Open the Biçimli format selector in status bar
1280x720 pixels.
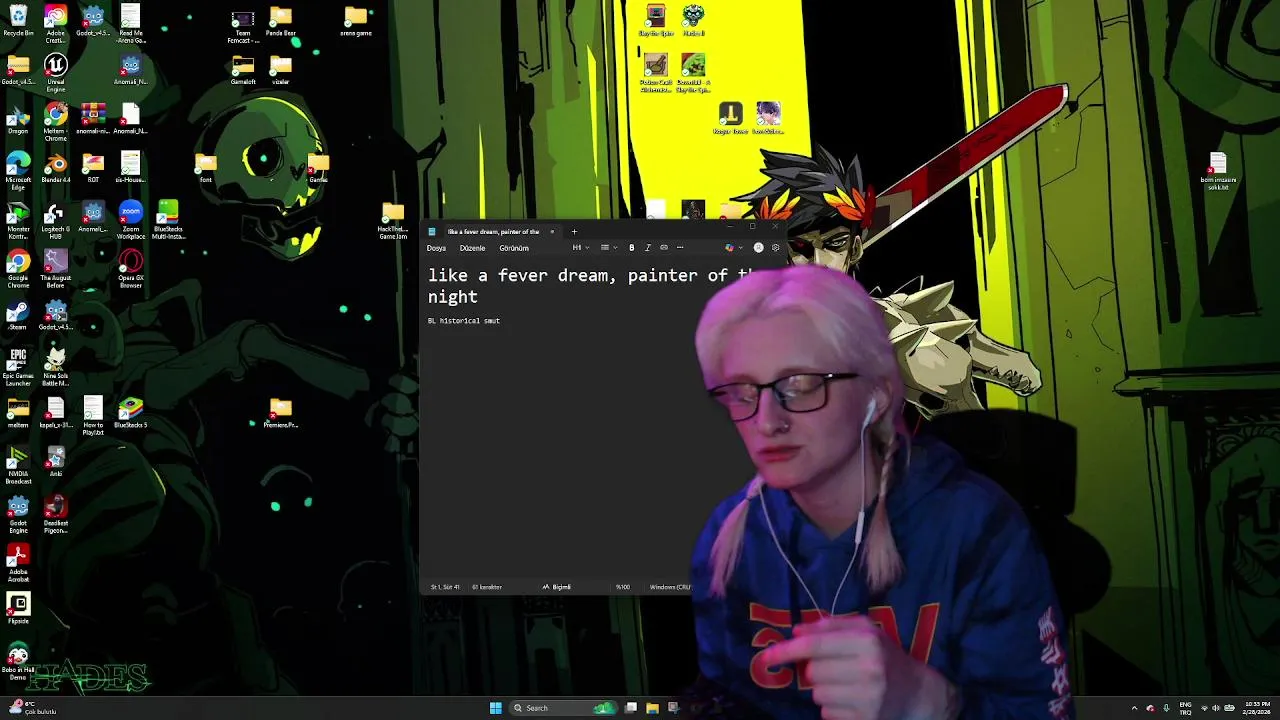[x=557, y=587]
